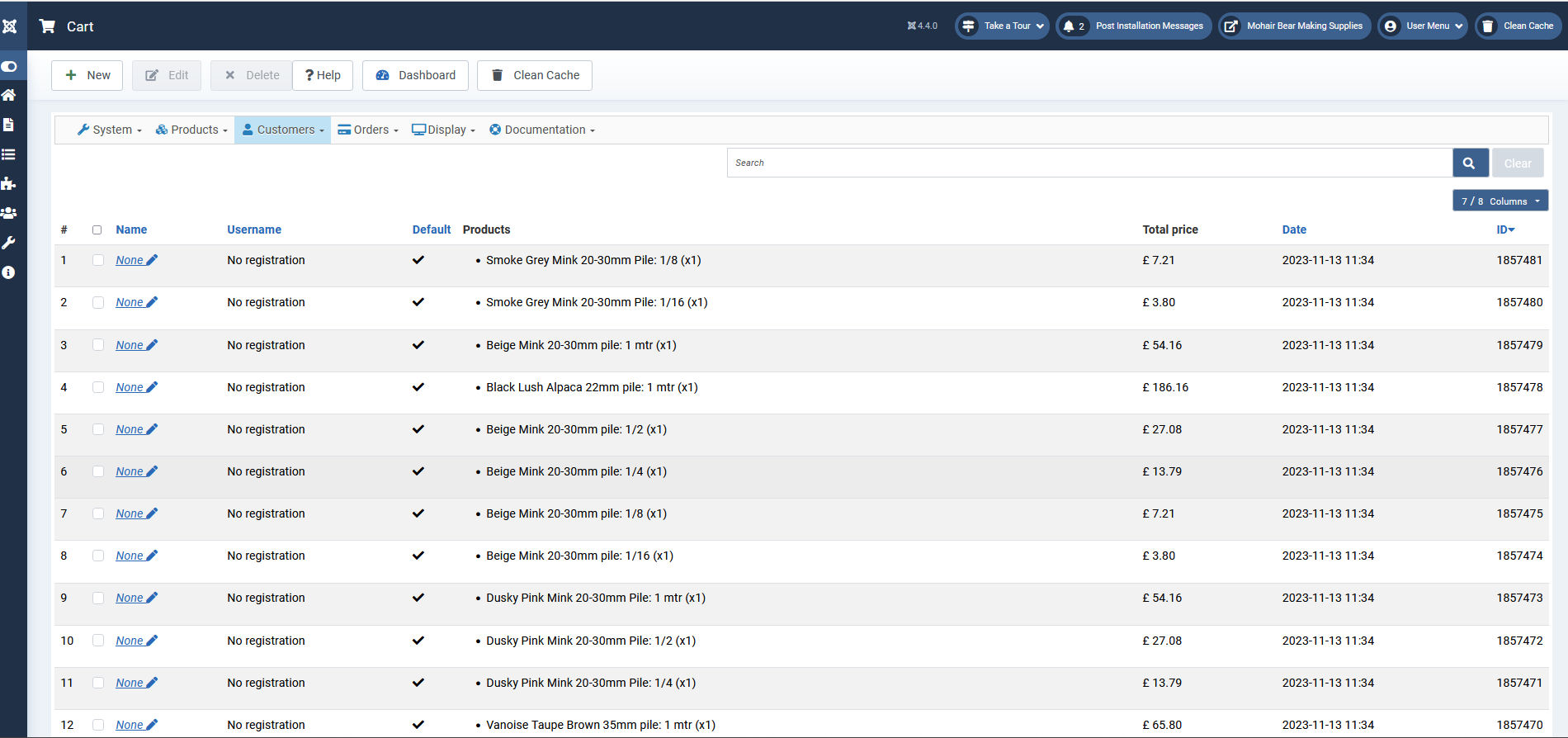Viewport: 1568px width, 738px height.
Task: Open None name link in row 12
Action: [x=130, y=725]
